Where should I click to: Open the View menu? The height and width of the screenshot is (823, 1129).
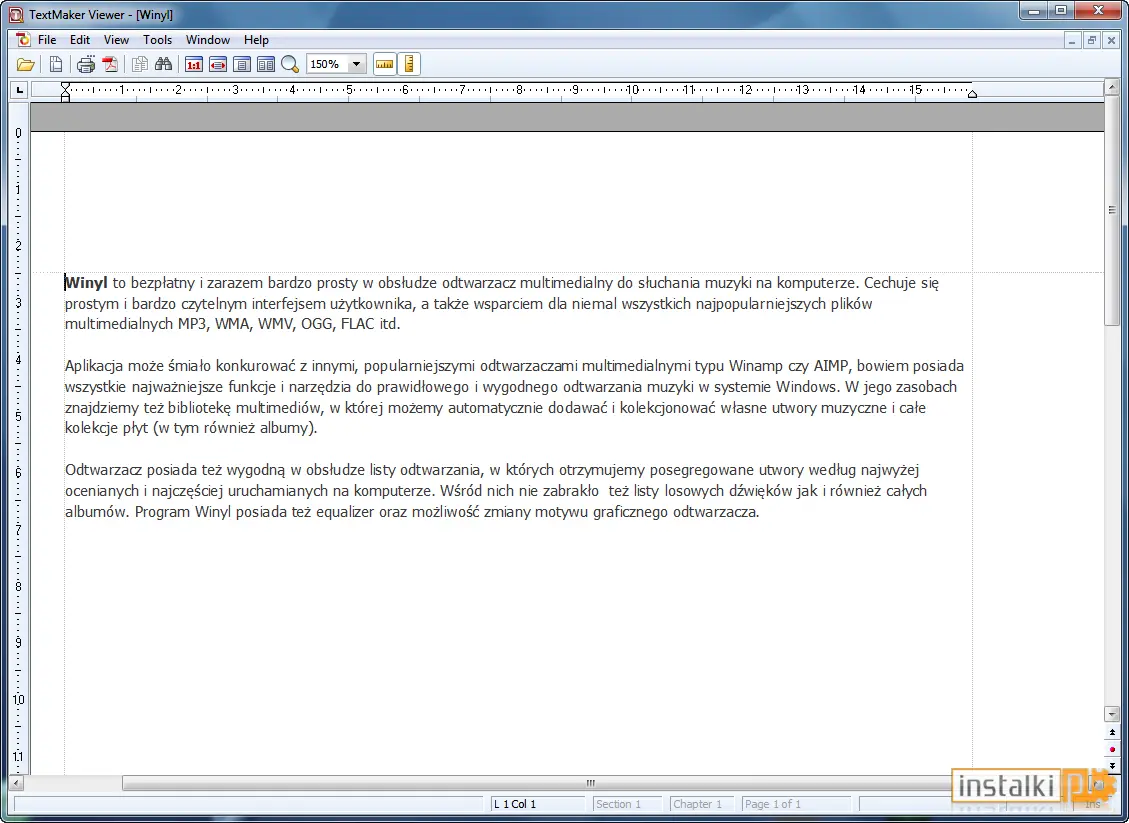click(116, 40)
